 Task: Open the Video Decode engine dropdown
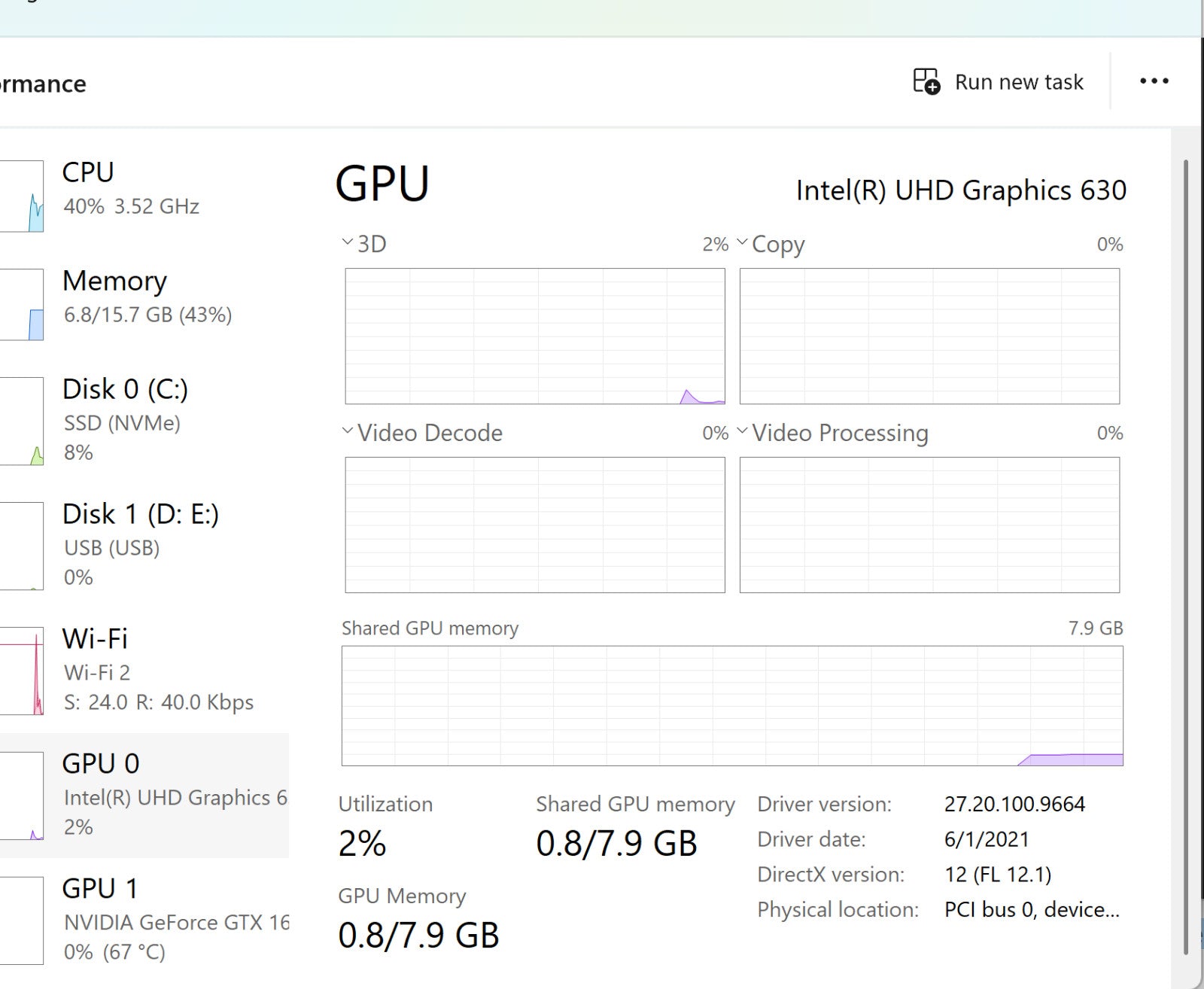point(347,431)
